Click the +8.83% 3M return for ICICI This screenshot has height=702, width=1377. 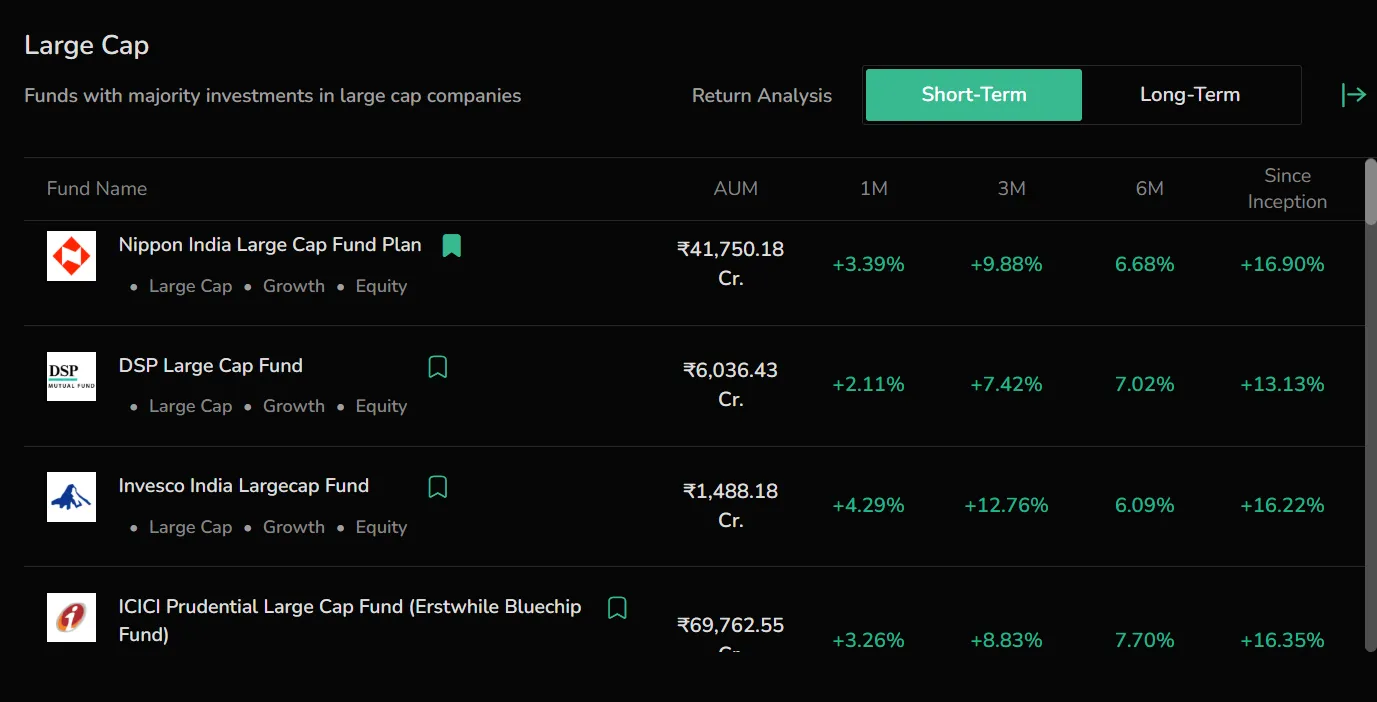click(x=1006, y=640)
